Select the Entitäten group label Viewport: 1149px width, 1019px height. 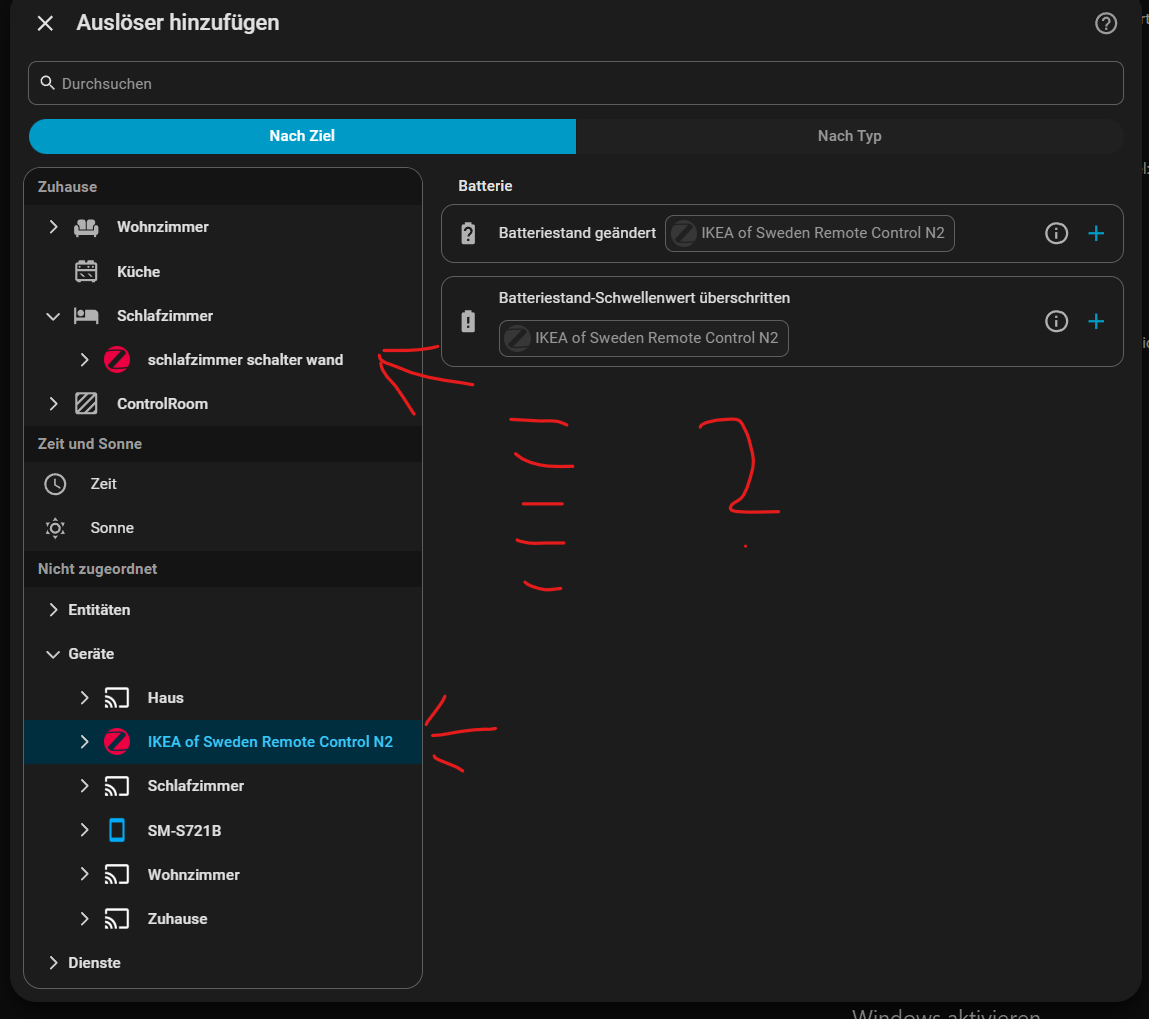coord(99,609)
